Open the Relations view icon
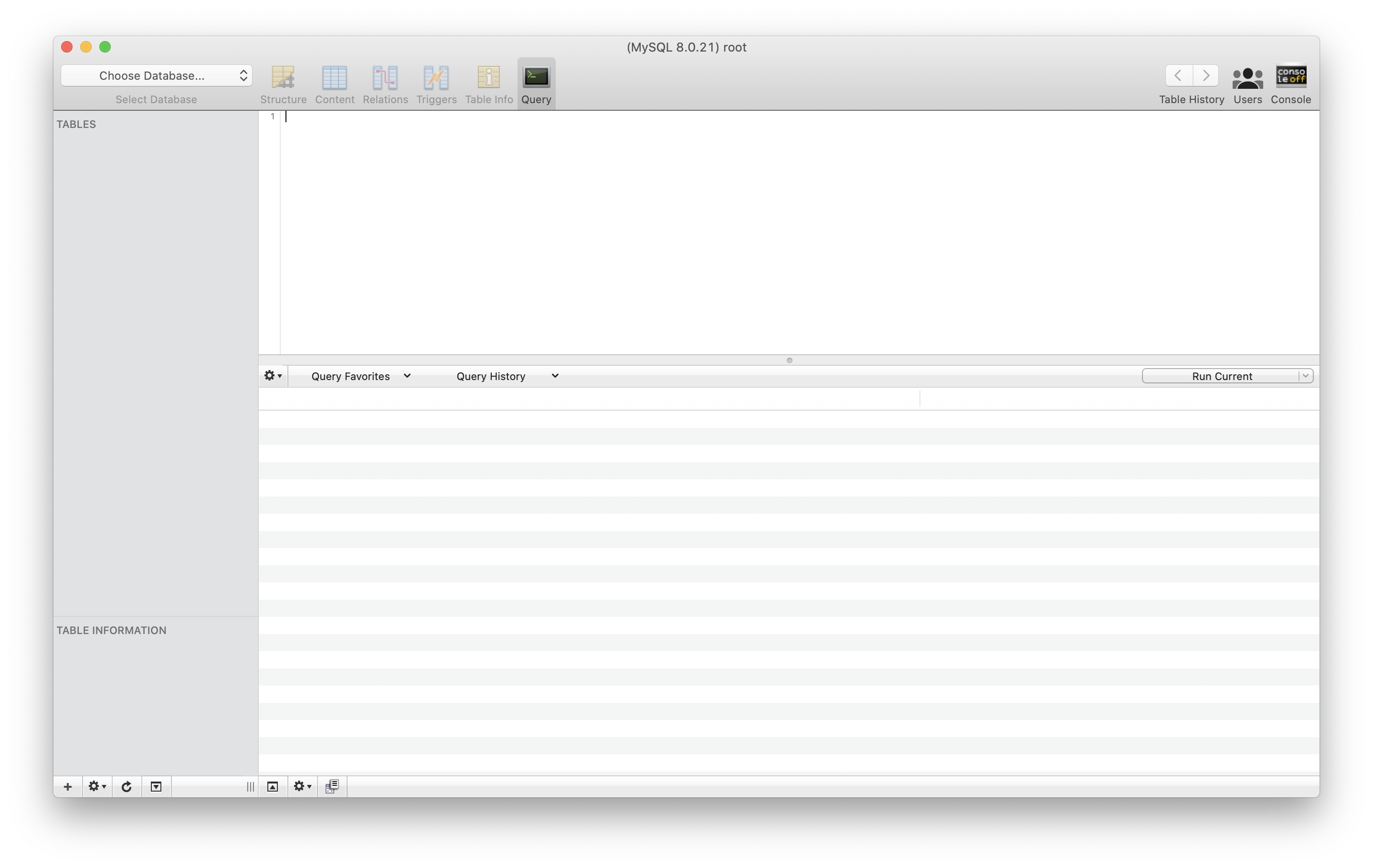This screenshot has height=868, width=1373. coord(385,77)
